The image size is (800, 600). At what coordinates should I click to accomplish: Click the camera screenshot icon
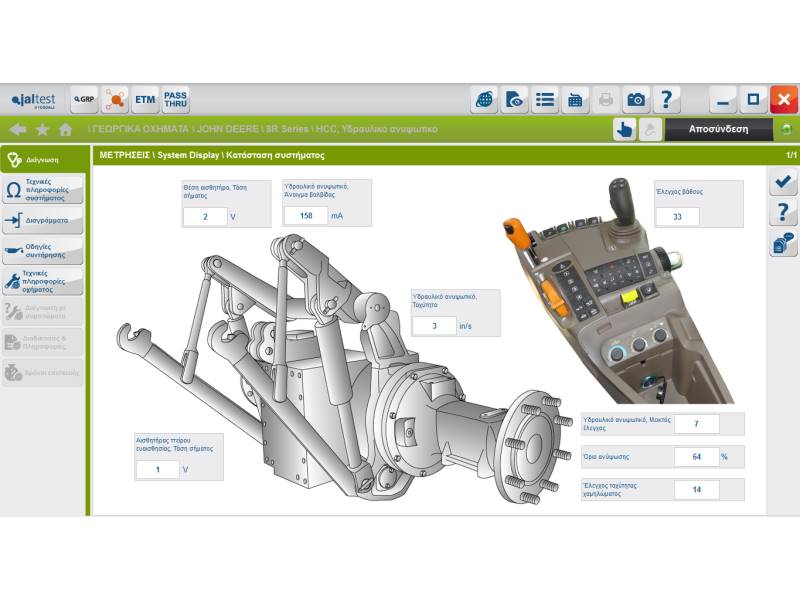(636, 100)
